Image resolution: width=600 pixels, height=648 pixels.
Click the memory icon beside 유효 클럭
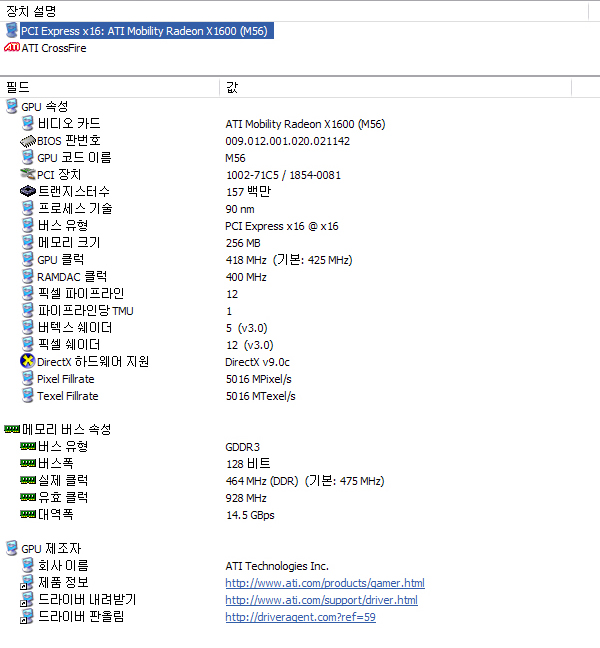click(x=28, y=497)
